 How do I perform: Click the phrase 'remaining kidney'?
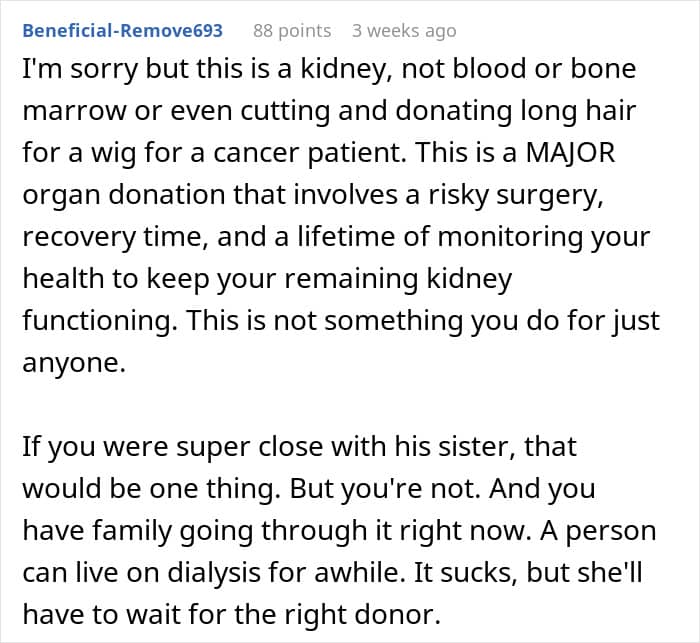(x=398, y=279)
